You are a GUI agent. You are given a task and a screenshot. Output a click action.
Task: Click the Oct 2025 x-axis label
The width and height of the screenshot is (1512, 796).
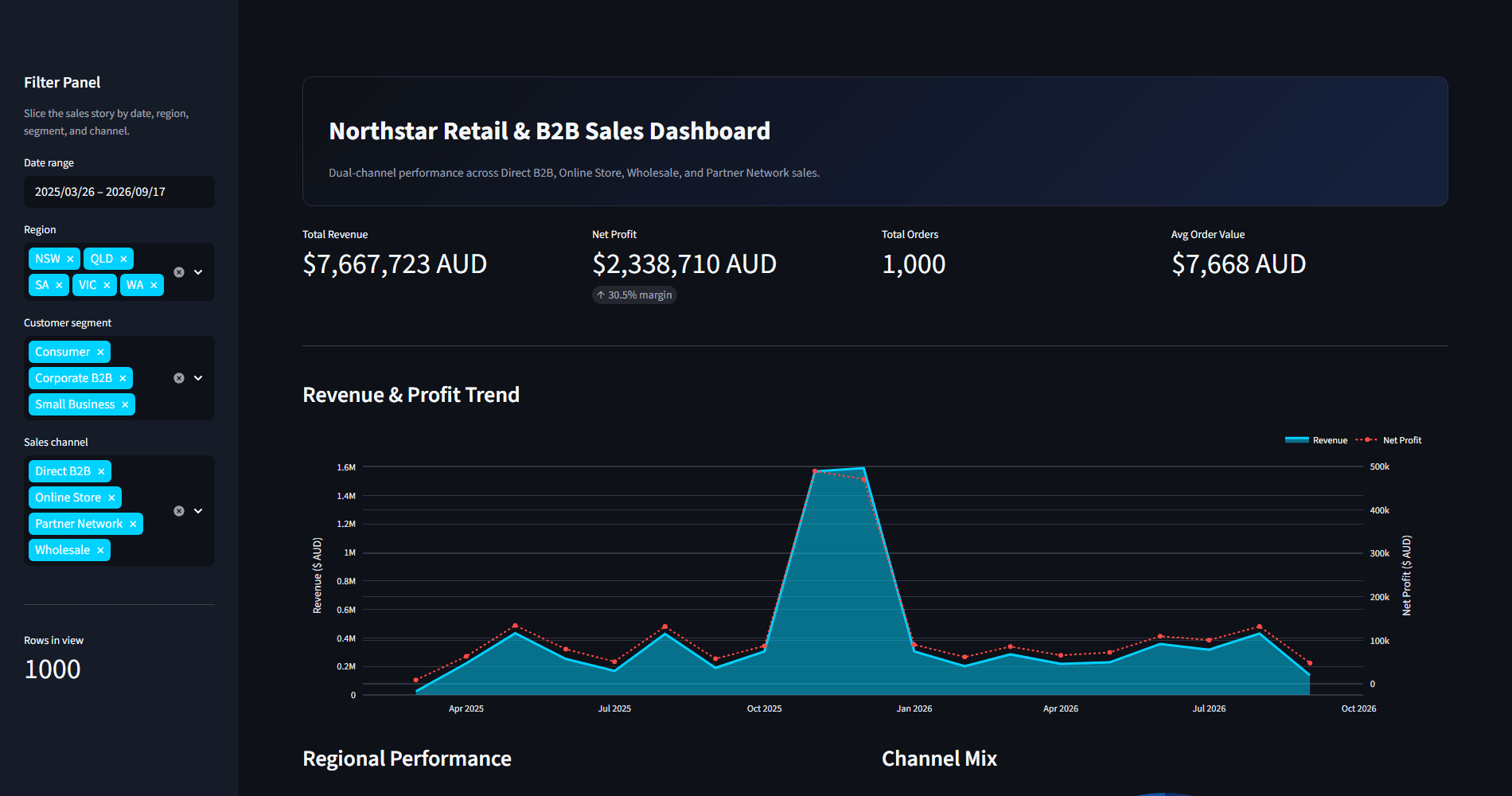click(x=764, y=708)
